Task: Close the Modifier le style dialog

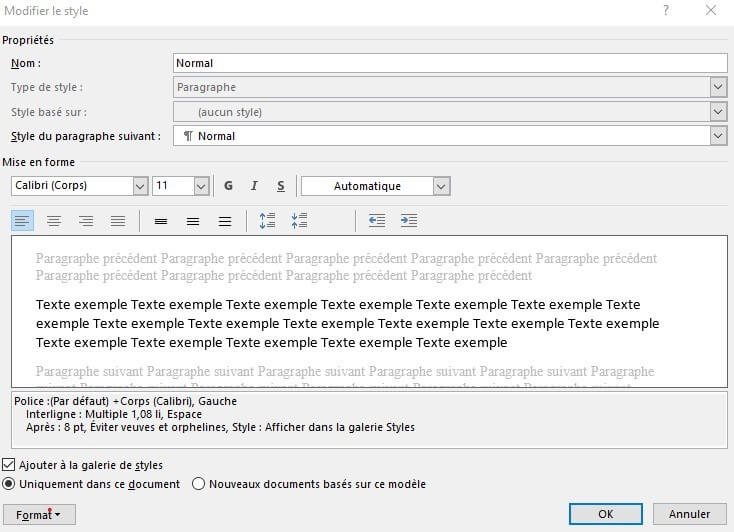Action: pos(711,10)
